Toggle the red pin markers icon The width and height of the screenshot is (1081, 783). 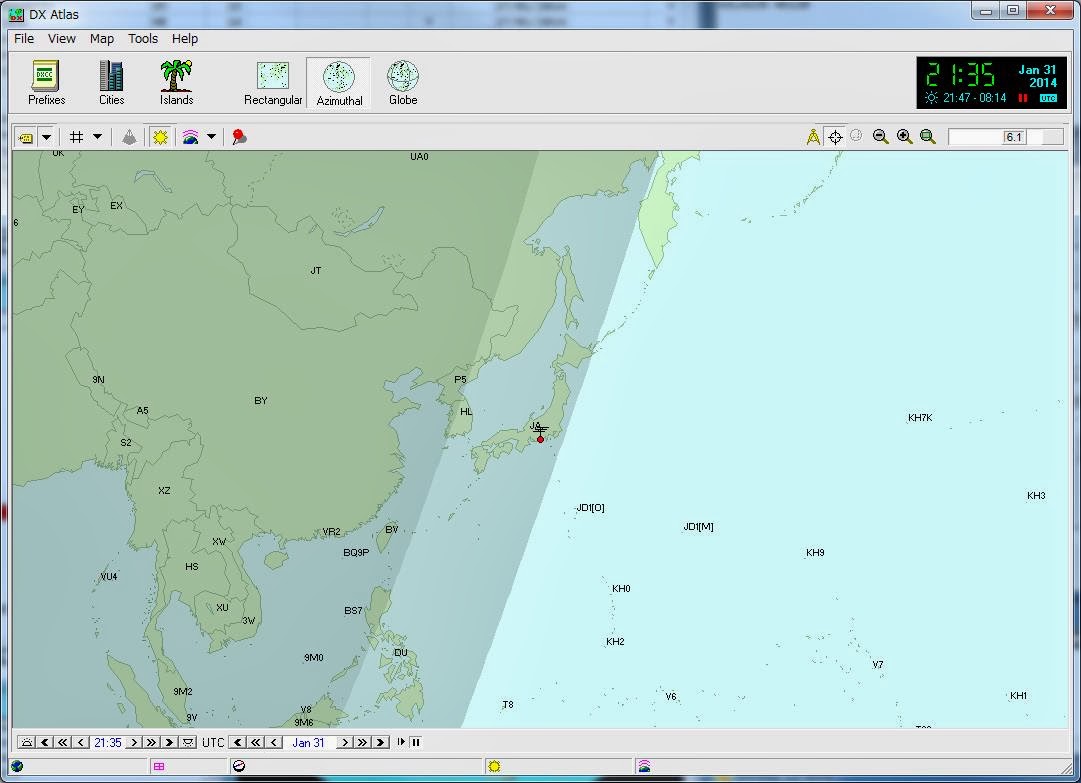click(239, 137)
